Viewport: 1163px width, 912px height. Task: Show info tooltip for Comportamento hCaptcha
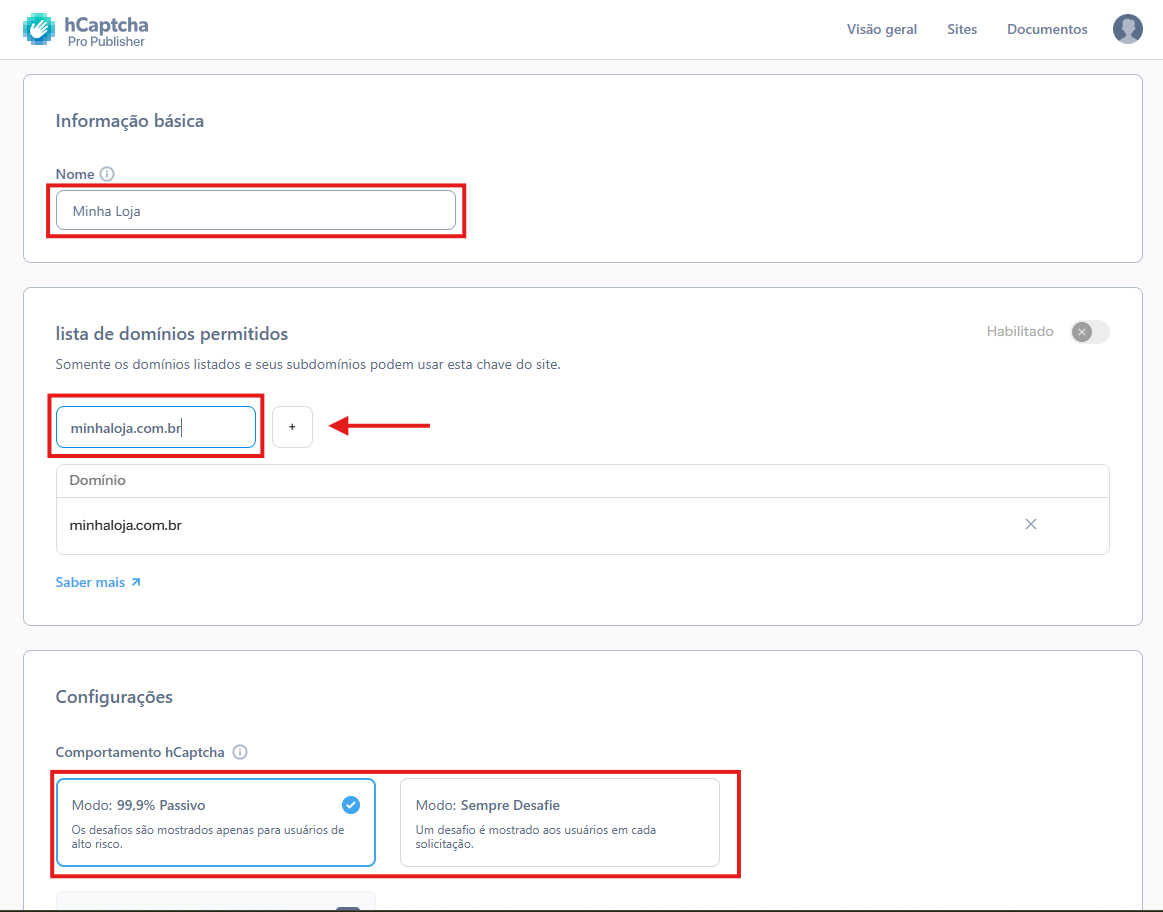tap(240, 752)
